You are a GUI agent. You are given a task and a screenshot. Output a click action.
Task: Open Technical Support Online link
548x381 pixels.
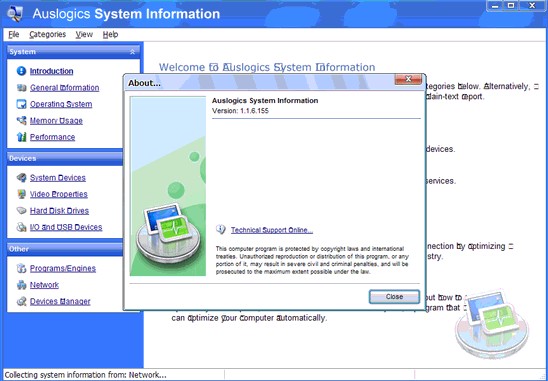click(x=272, y=230)
